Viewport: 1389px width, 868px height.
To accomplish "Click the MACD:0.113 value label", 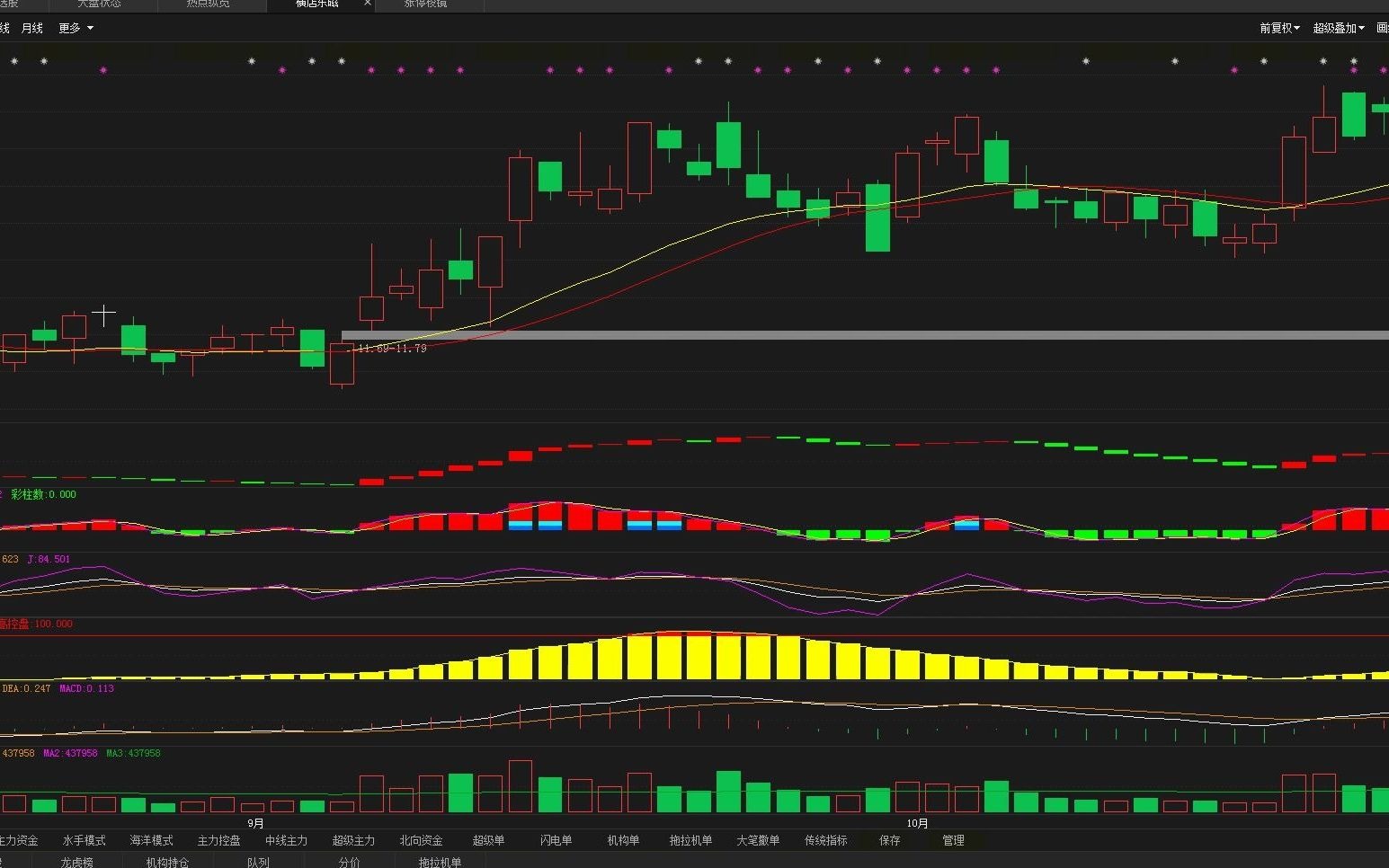I will pyautogui.click(x=86, y=688).
